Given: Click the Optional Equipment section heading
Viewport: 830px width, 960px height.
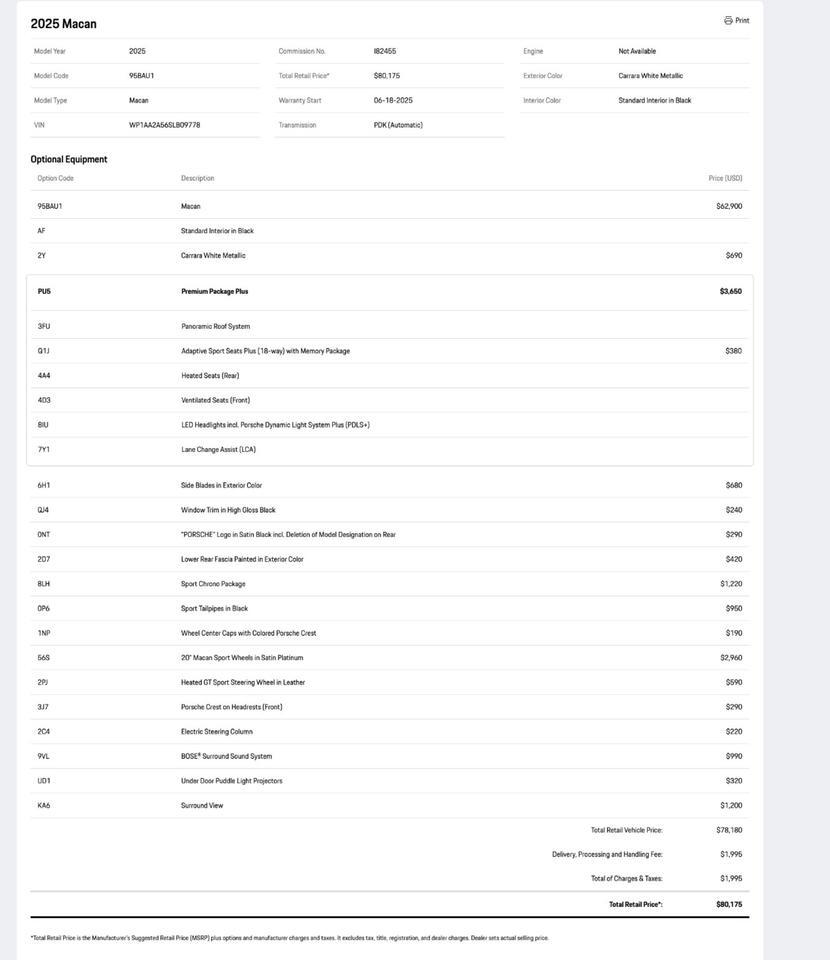Looking at the screenshot, I should [69, 159].
